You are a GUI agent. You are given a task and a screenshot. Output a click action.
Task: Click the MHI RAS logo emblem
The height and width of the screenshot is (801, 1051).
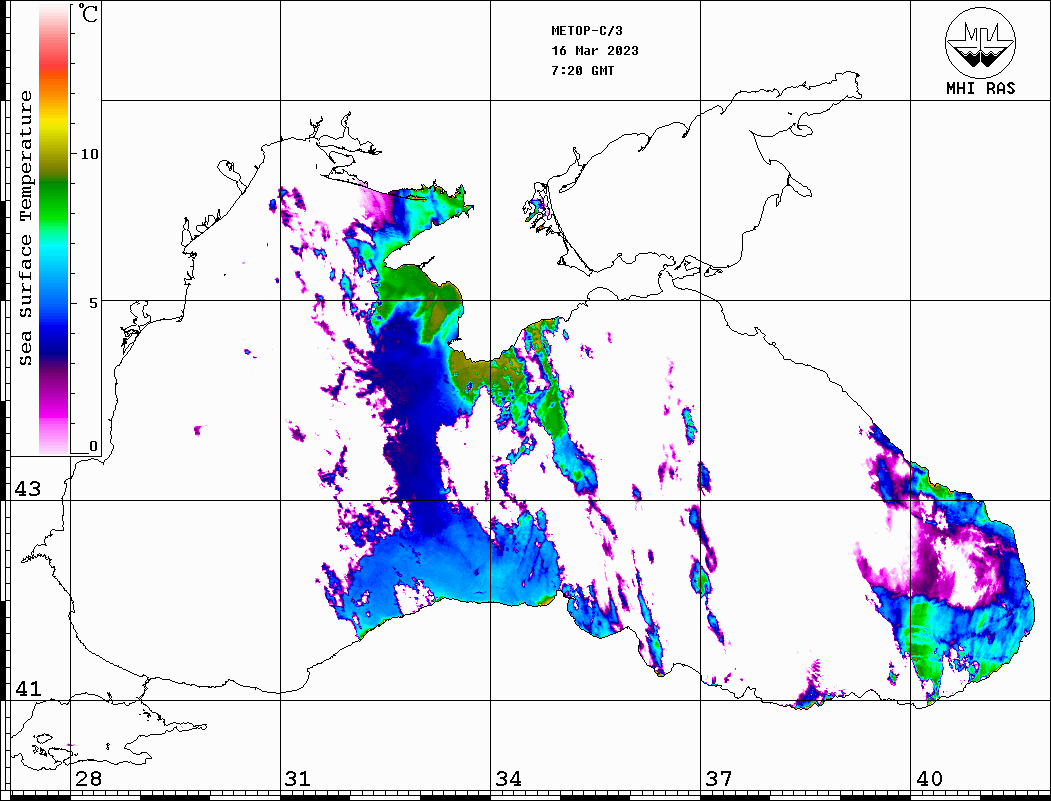point(981,42)
